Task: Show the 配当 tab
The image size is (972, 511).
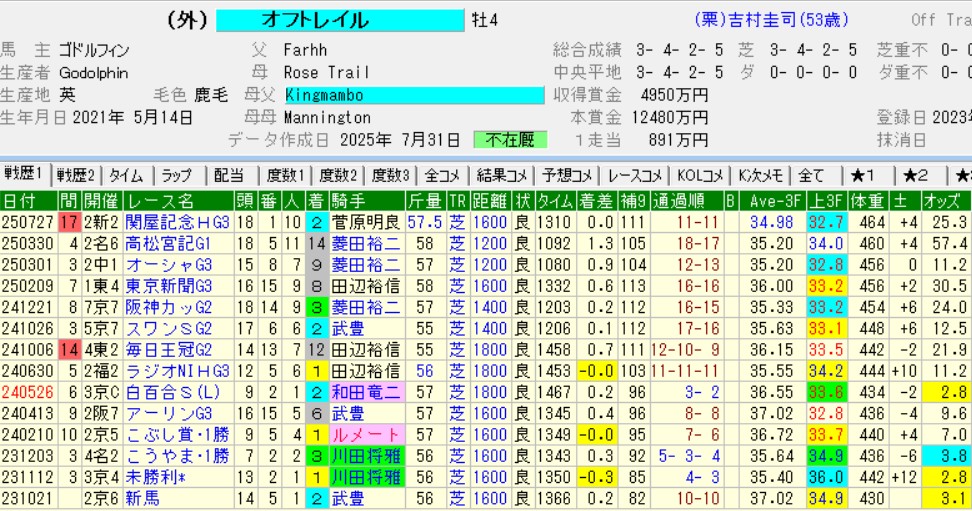Action: click(x=228, y=175)
